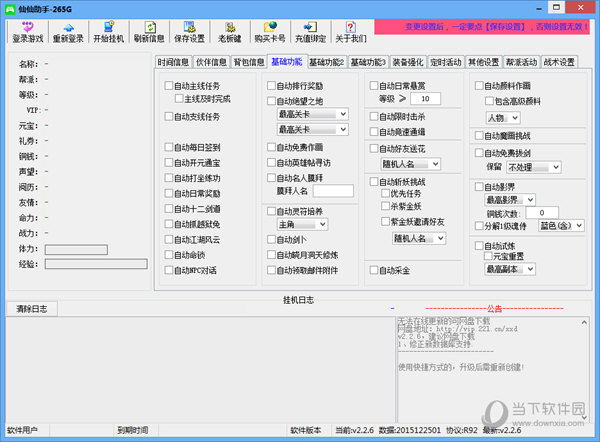Image resolution: width=600 pixels, height=442 pixels.
Task: Check 自动NPC对话 option
Action: click(169, 270)
